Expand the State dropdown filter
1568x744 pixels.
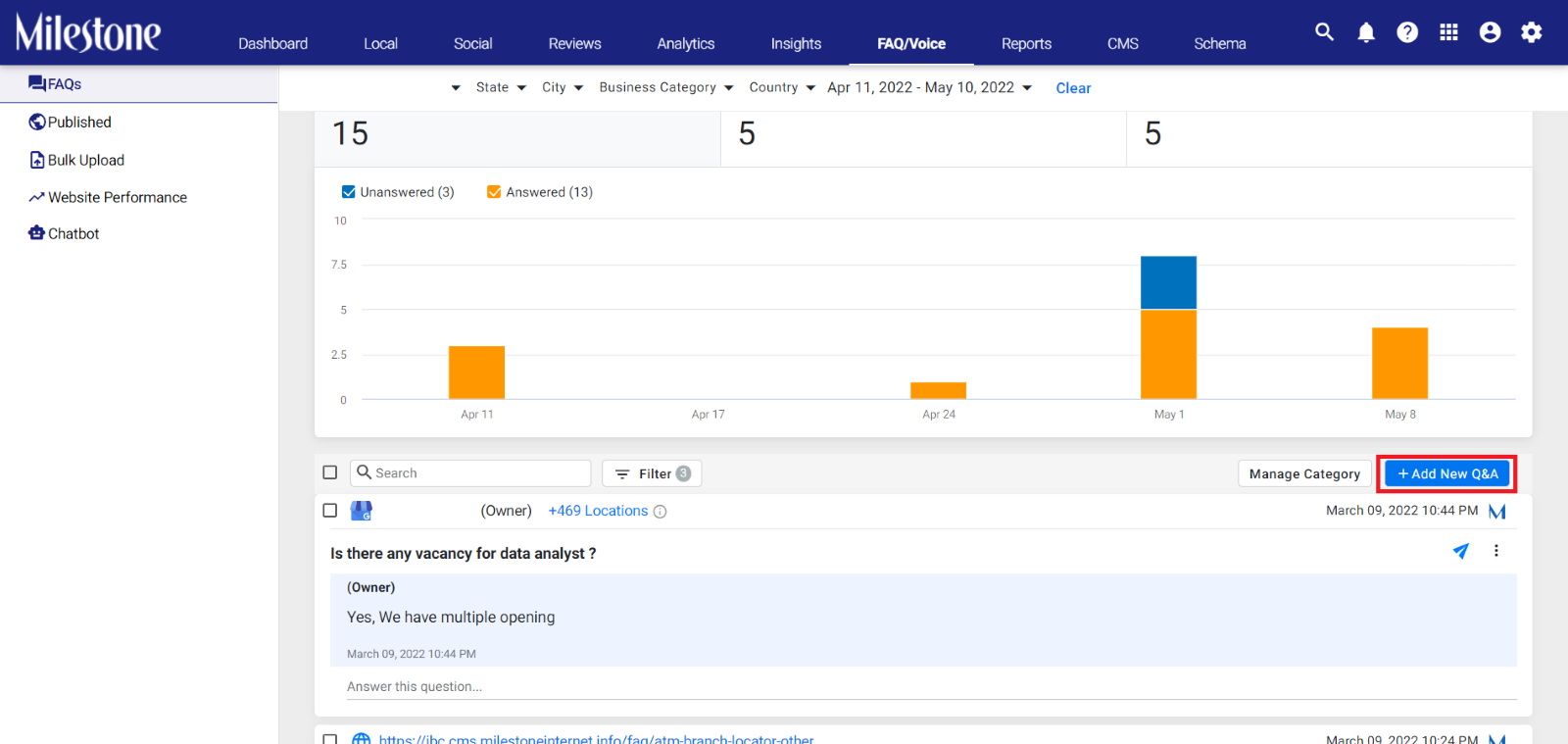(x=501, y=87)
